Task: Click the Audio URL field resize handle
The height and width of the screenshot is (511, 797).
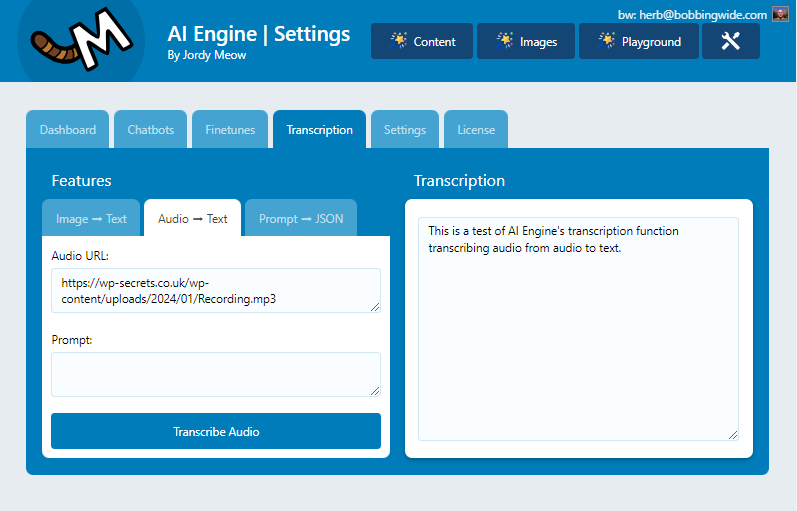Action: click(x=375, y=307)
